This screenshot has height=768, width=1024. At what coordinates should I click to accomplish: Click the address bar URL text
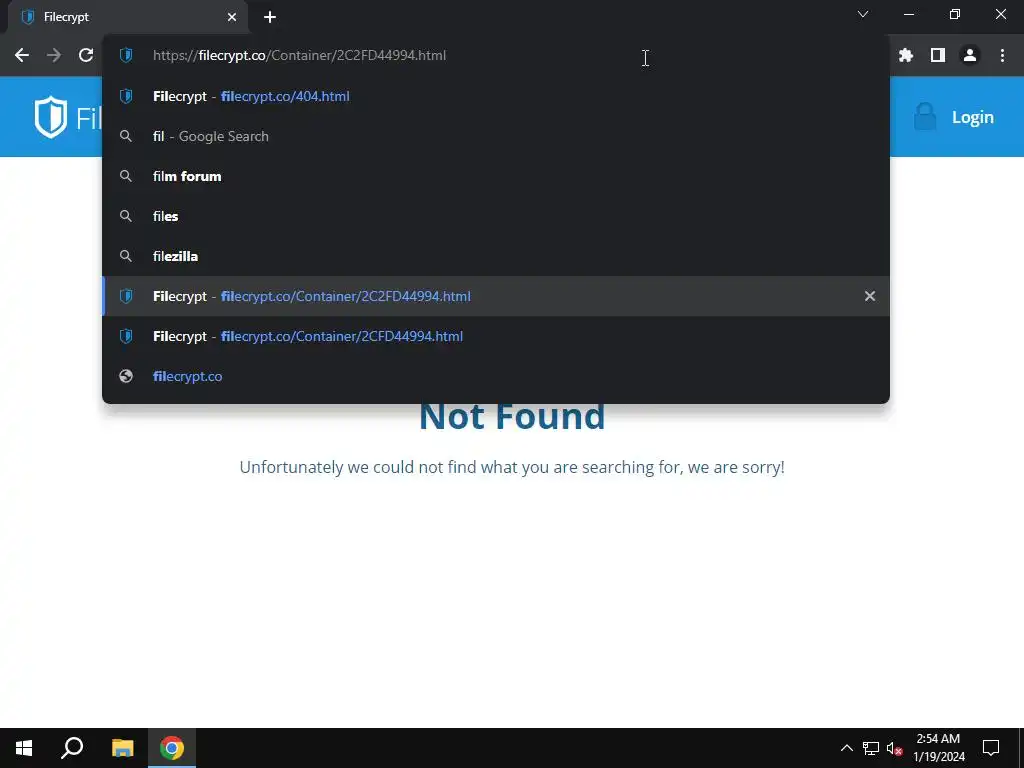point(299,56)
